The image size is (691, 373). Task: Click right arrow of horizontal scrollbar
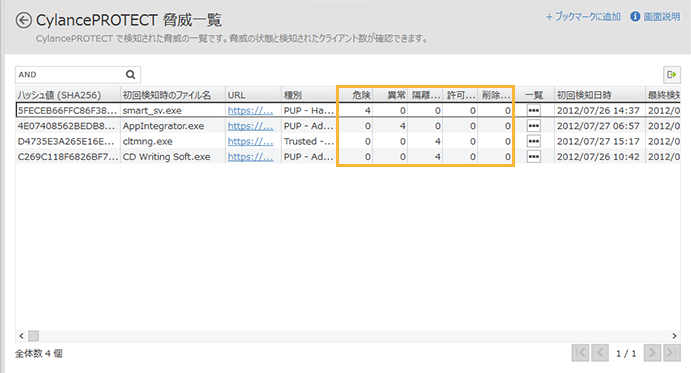674,336
